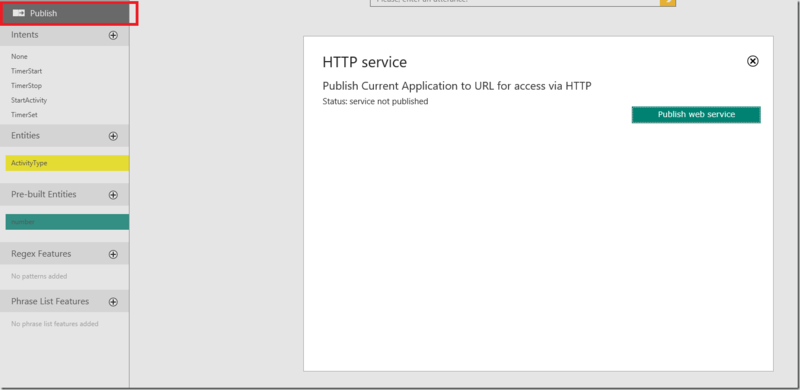Close the HTTP service dialog
Screen dimensions: 800x390
753,61
